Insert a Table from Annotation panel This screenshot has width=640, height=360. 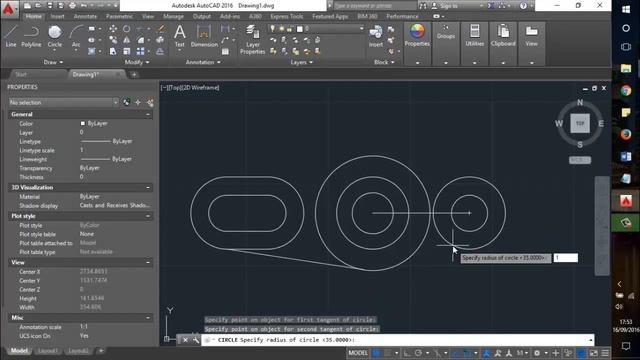[225, 51]
